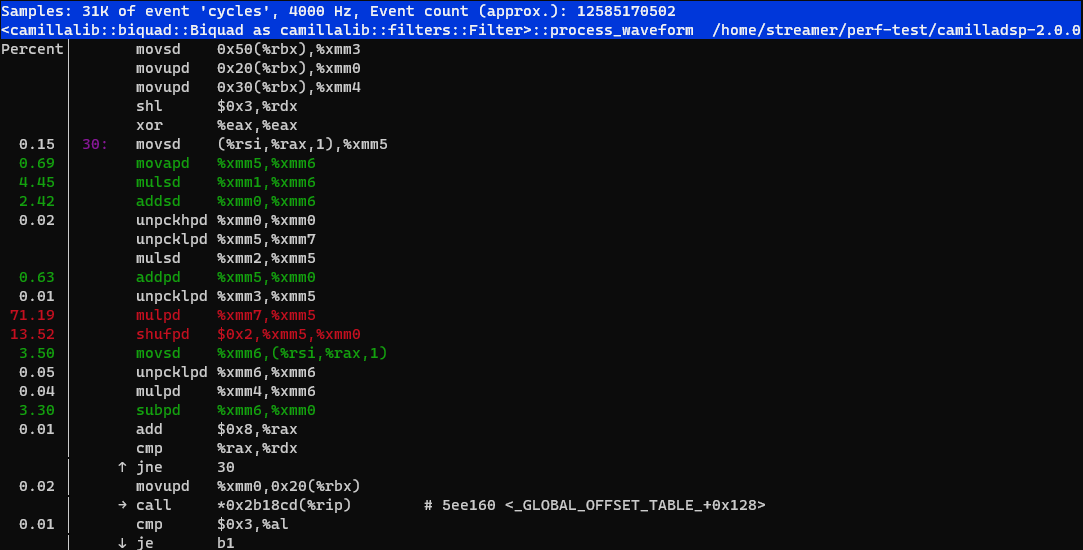Select the purple 30: jump label
The width and height of the screenshot is (1083, 550).
(x=95, y=144)
